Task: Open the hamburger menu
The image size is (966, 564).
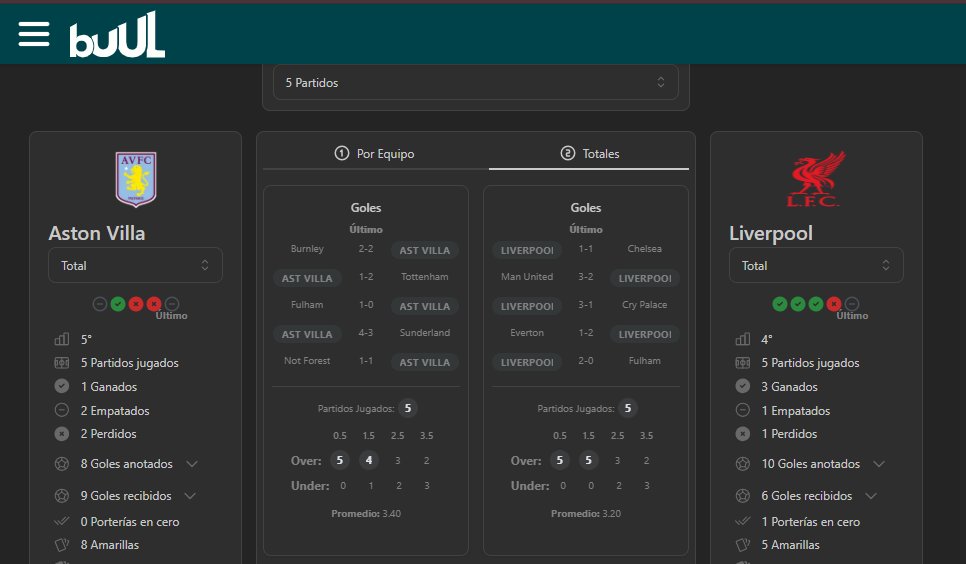Action: coord(34,34)
